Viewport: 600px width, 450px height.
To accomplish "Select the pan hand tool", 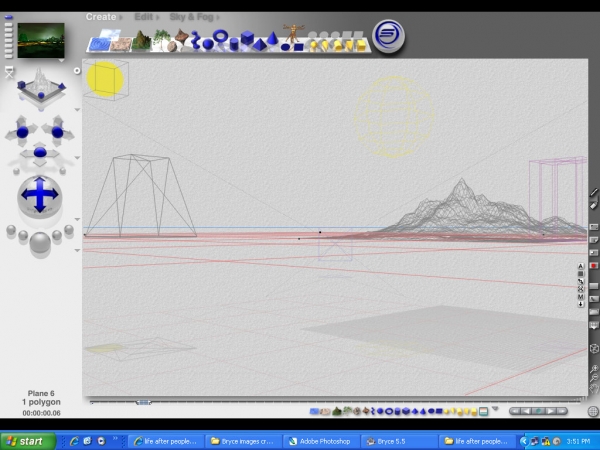I will coord(593,390).
